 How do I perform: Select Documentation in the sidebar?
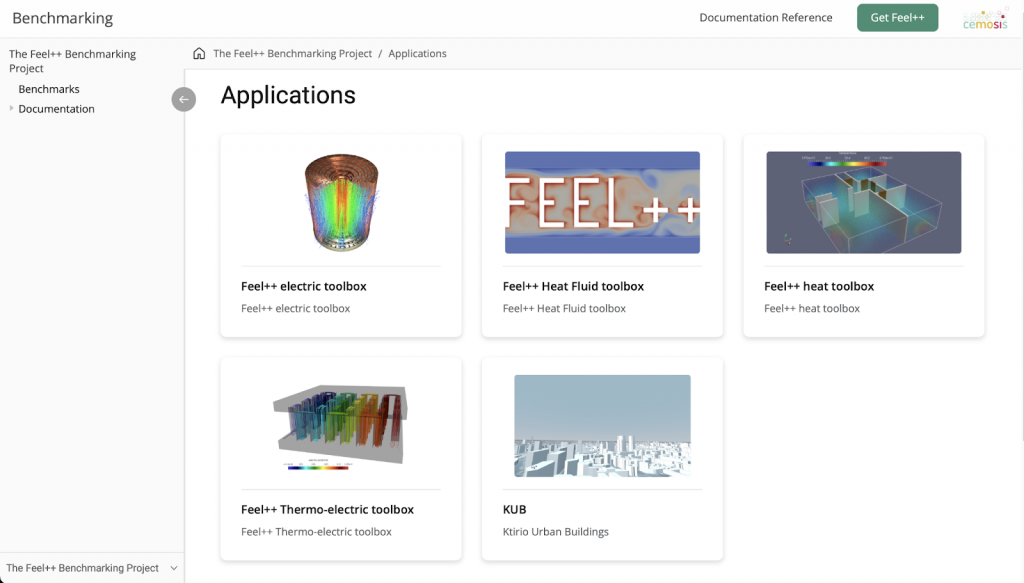click(x=56, y=109)
